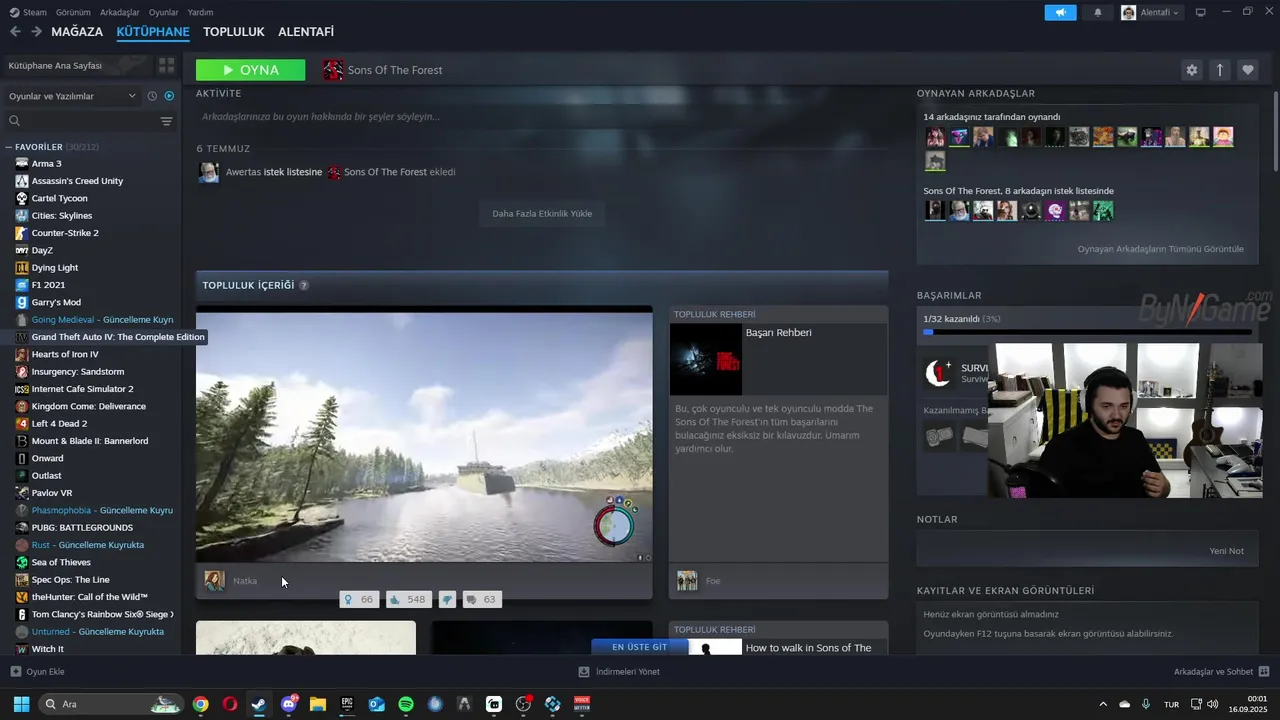Open the Yardım menu
1280x720 pixels.
(x=201, y=12)
